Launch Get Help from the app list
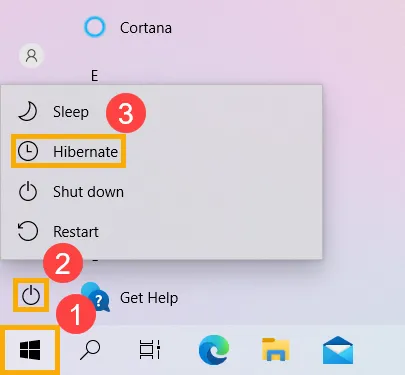Screen dimensions: 405x375 (x=130, y=298)
